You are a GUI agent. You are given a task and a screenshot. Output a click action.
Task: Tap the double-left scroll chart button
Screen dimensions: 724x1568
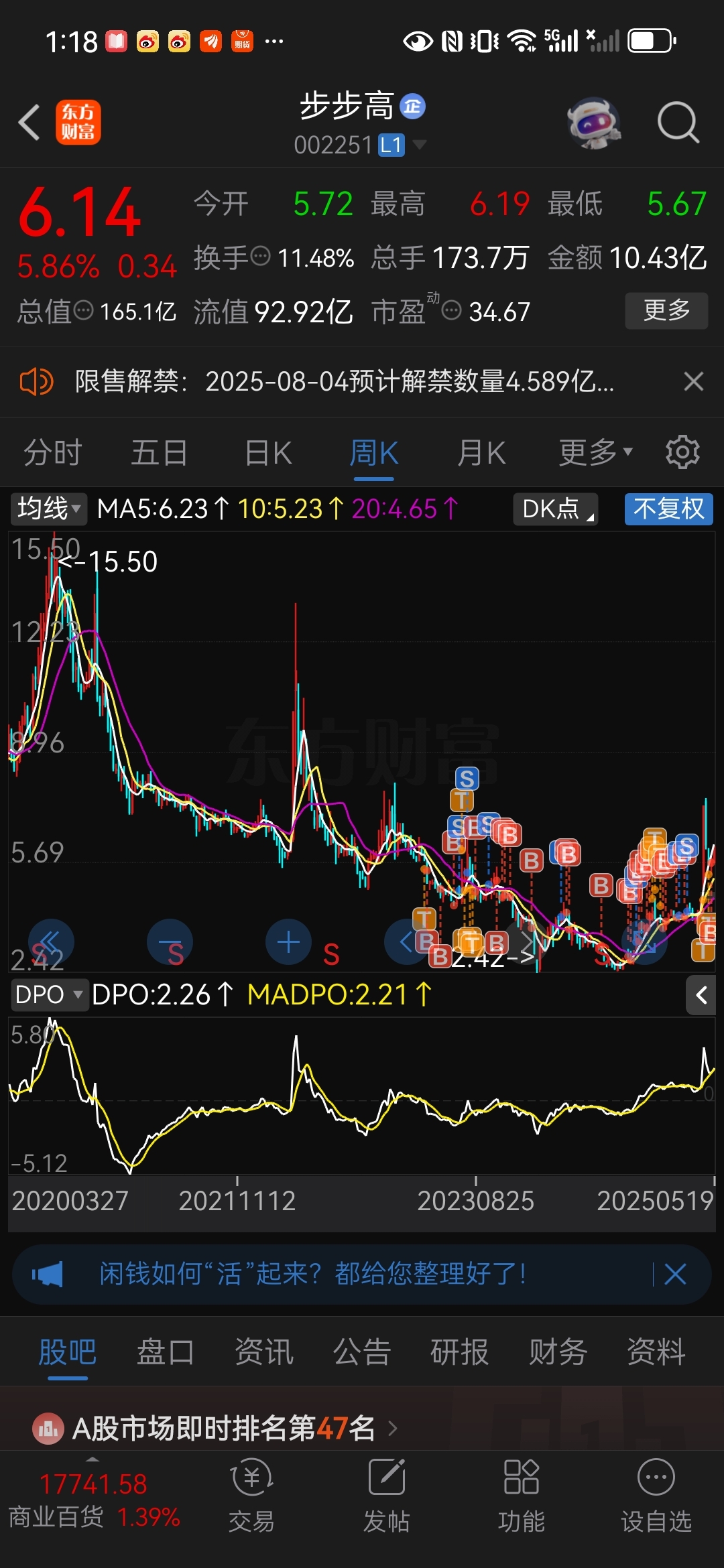tap(51, 941)
